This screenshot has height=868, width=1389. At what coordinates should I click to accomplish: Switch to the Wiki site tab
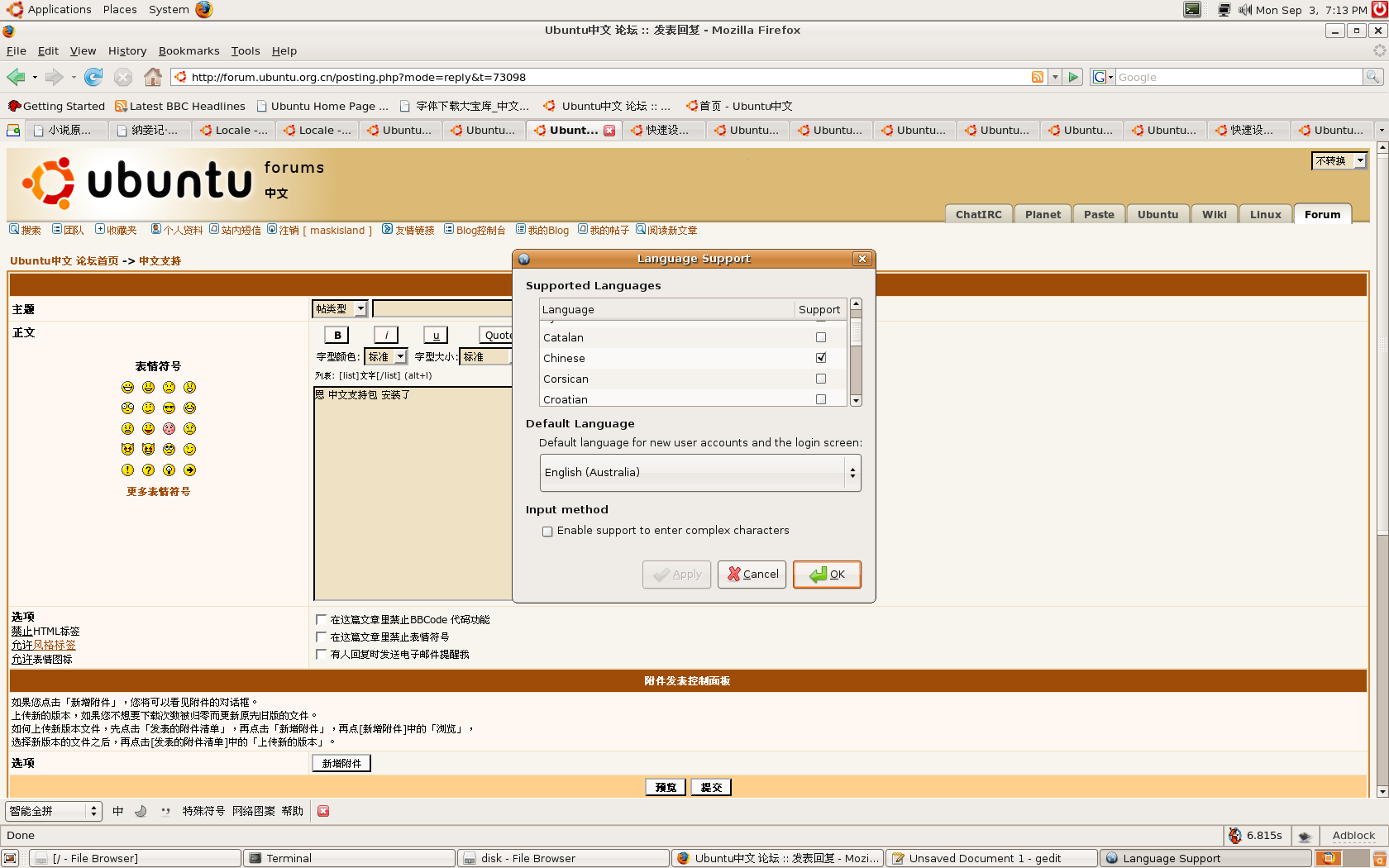click(x=1215, y=214)
